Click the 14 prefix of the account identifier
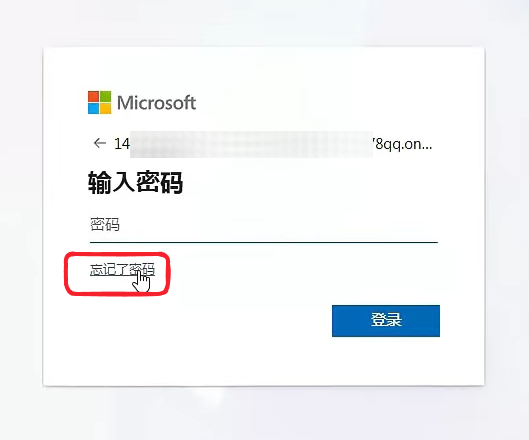 click(x=122, y=144)
